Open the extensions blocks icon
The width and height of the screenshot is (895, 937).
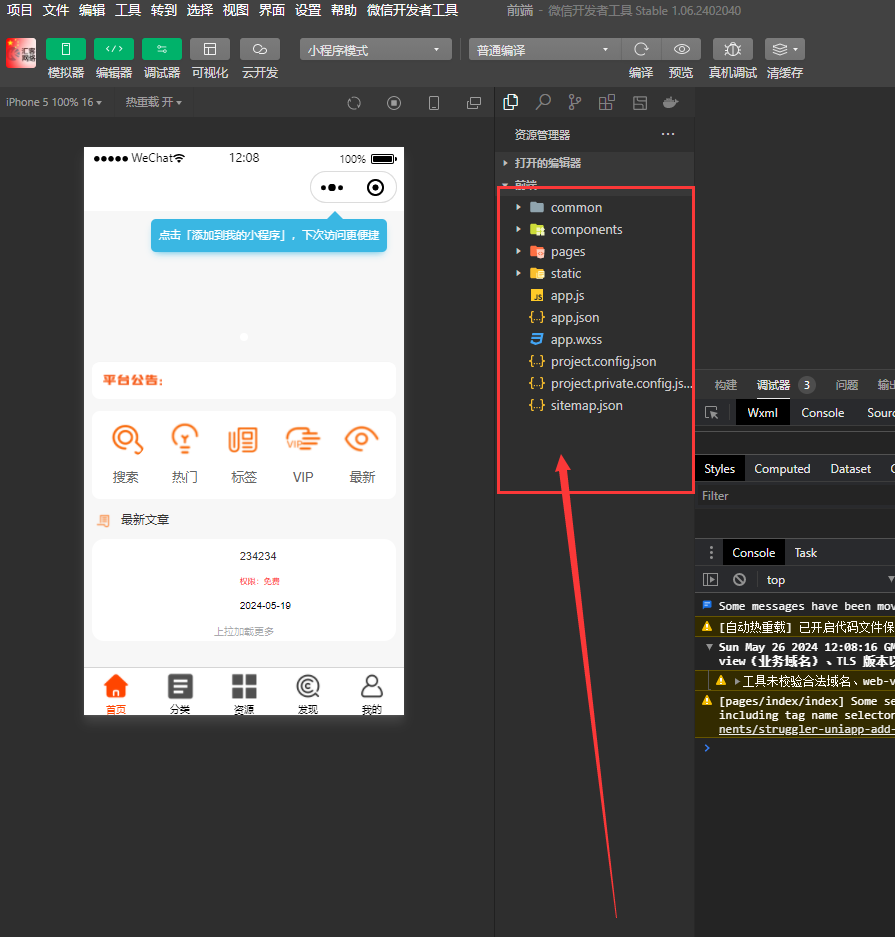(606, 102)
